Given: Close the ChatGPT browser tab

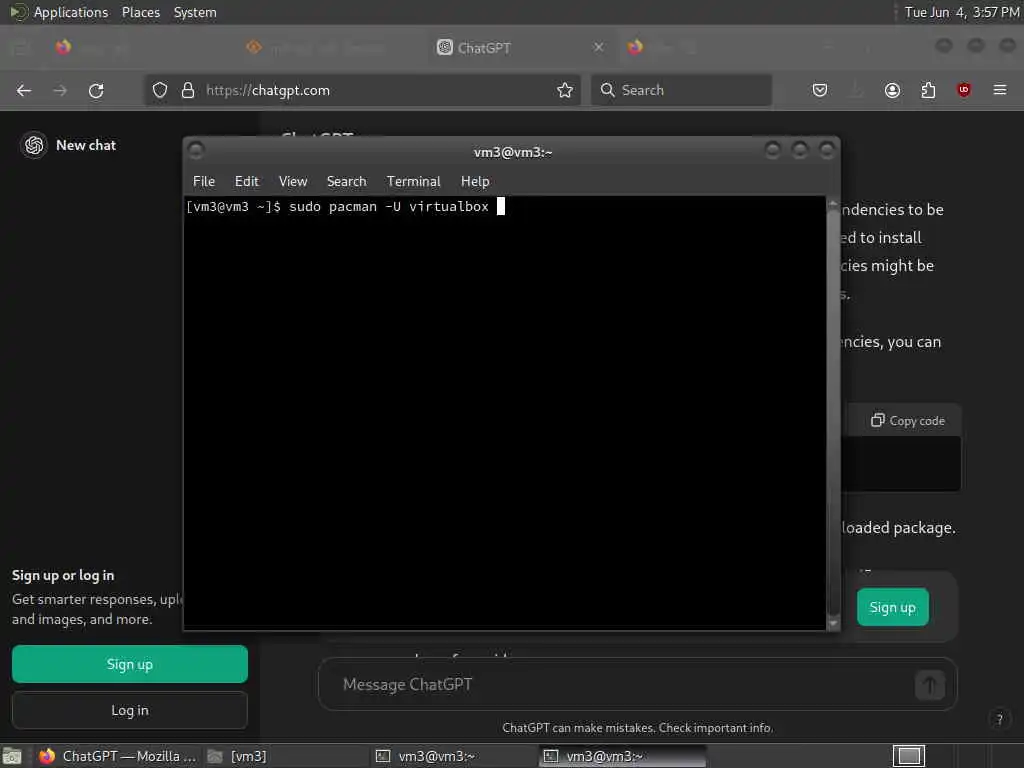Looking at the screenshot, I should coord(598,47).
